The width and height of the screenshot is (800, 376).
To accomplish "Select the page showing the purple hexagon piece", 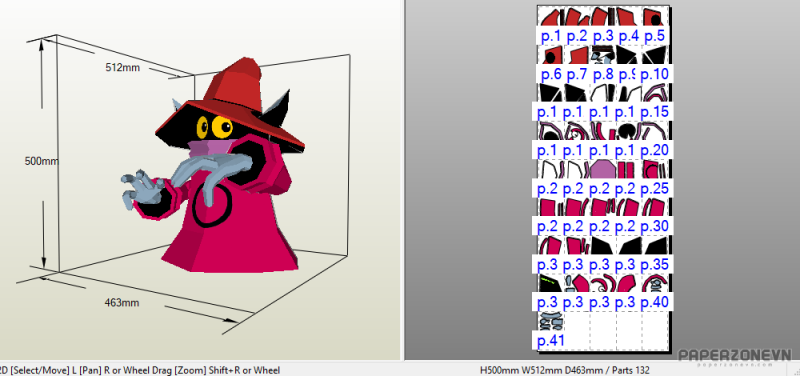I will click(x=603, y=178).
